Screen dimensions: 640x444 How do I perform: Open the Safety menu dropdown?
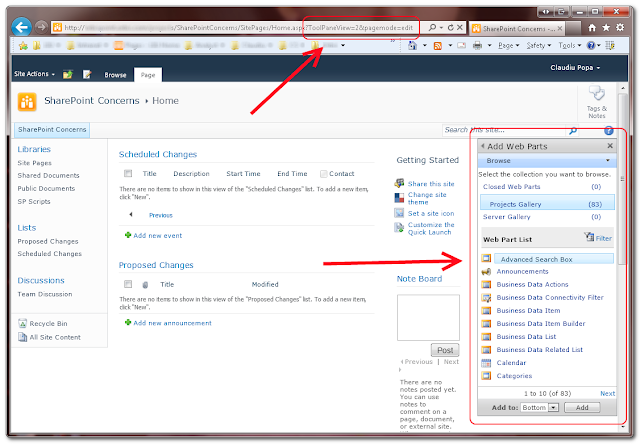click(x=539, y=46)
